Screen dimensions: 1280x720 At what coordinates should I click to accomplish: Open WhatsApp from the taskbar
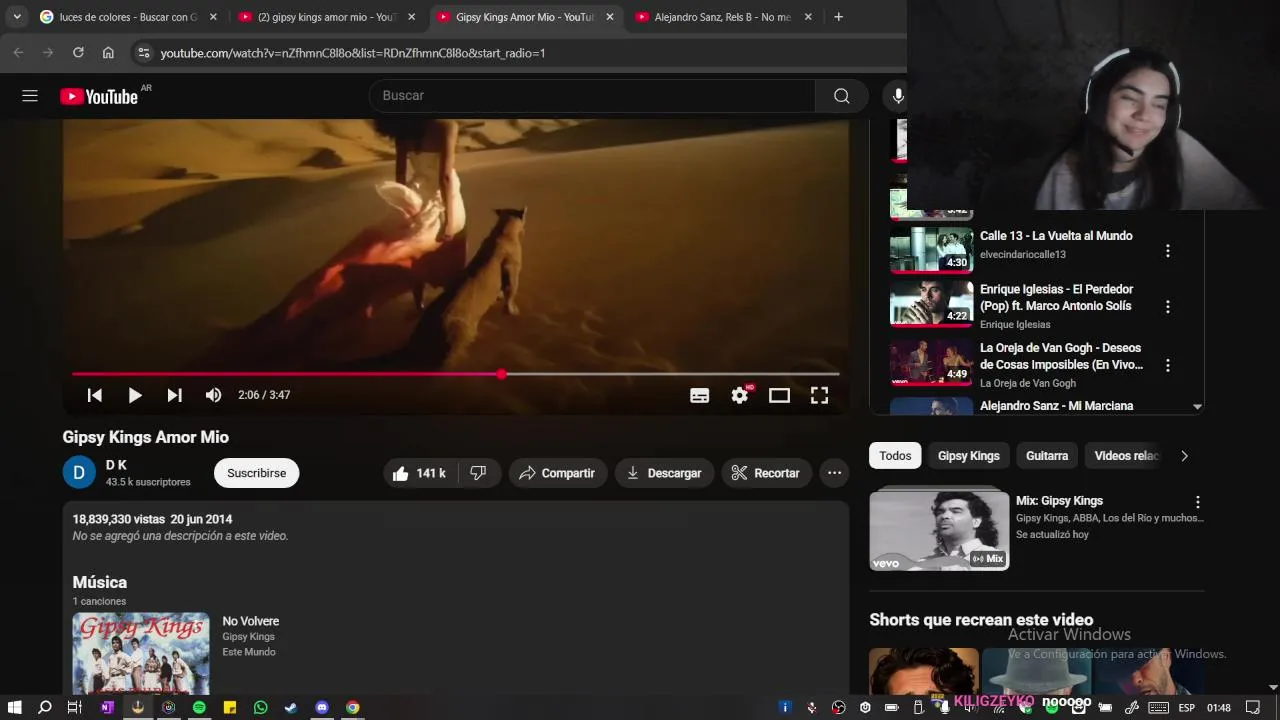point(261,707)
